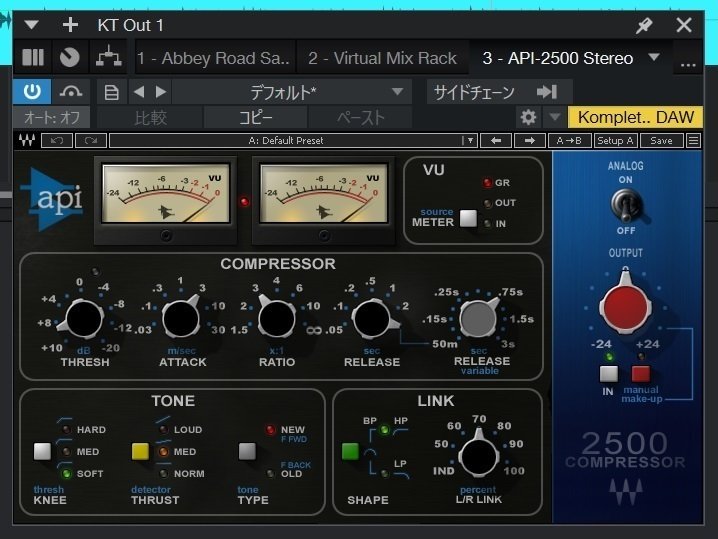Select the Komplet.. DAW control link label
Image resolution: width=718 pixels, height=539 pixels.
tap(635, 117)
